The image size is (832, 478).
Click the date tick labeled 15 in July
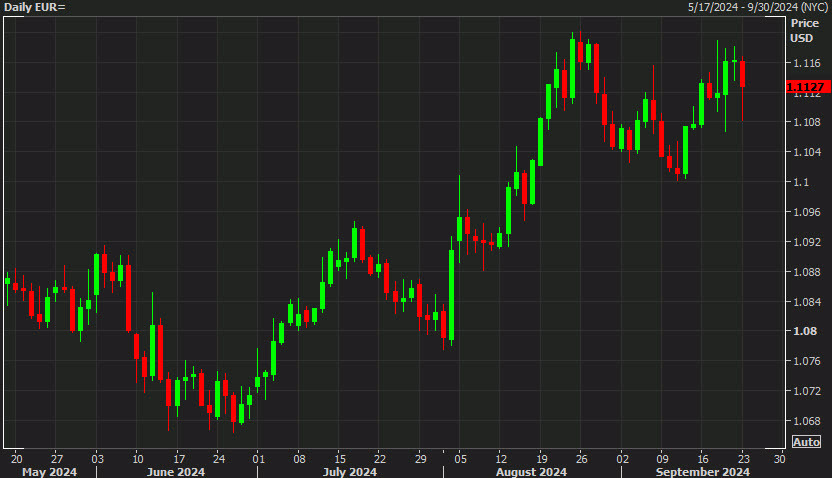click(x=340, y=459)
